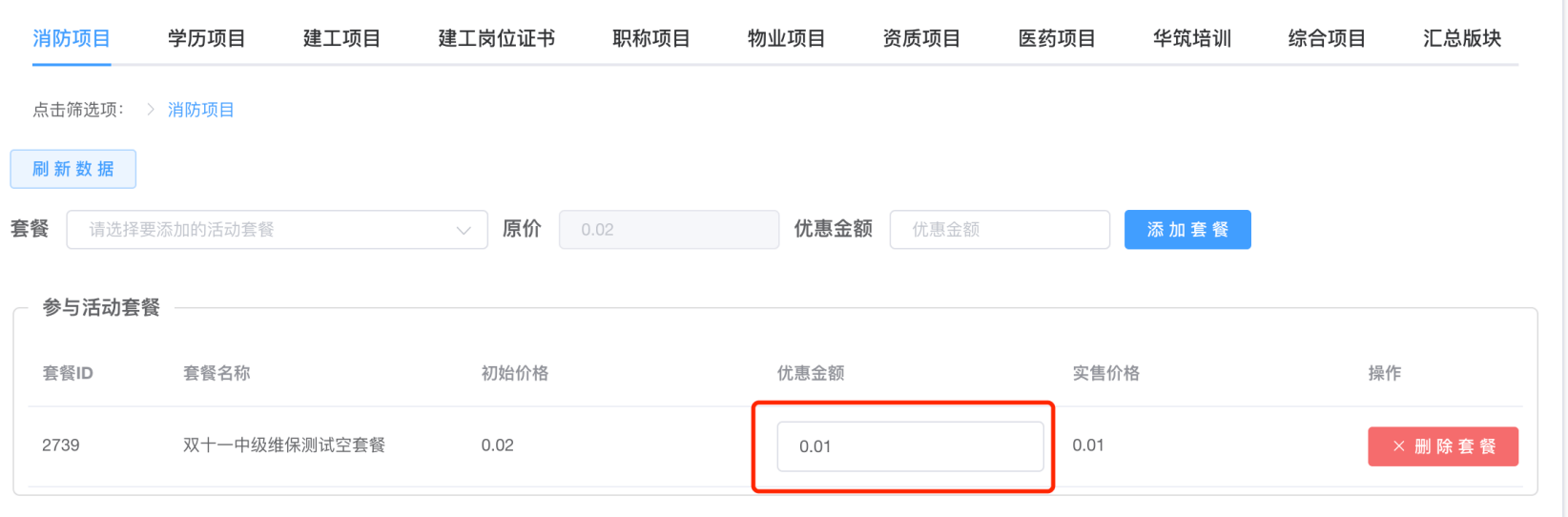Open the 汇总版块 tab

(1462, 39)
